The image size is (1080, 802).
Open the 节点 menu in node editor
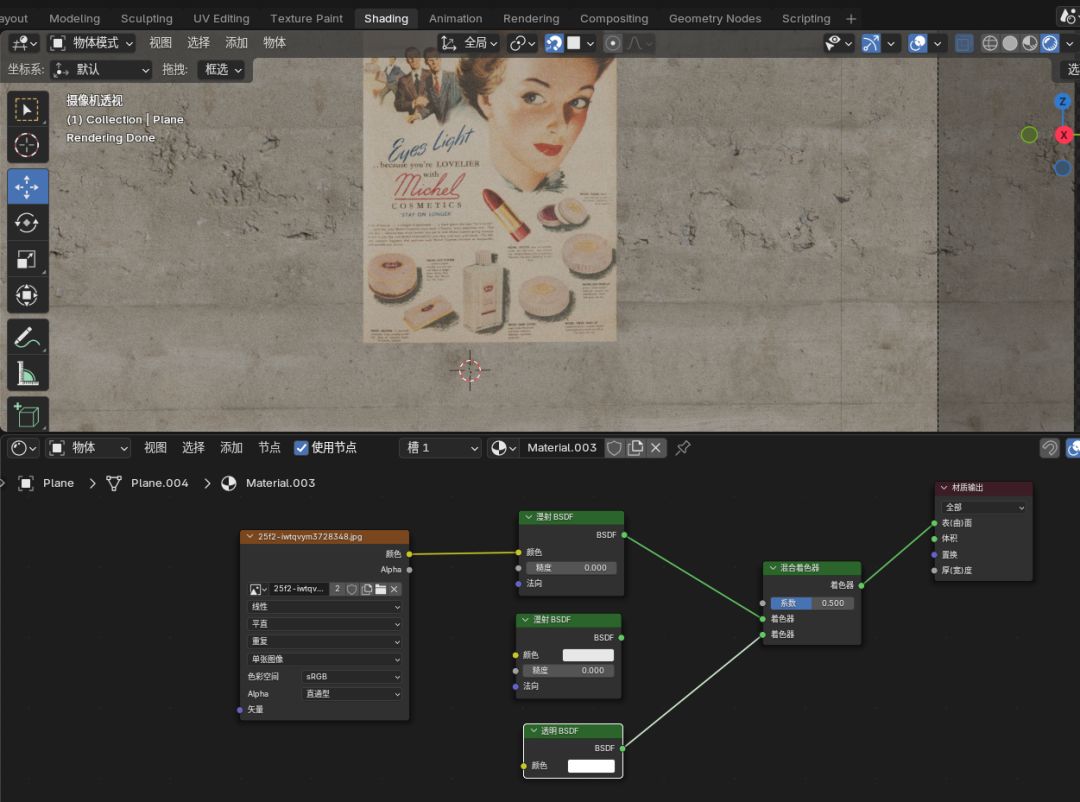(x=269, y=448)
